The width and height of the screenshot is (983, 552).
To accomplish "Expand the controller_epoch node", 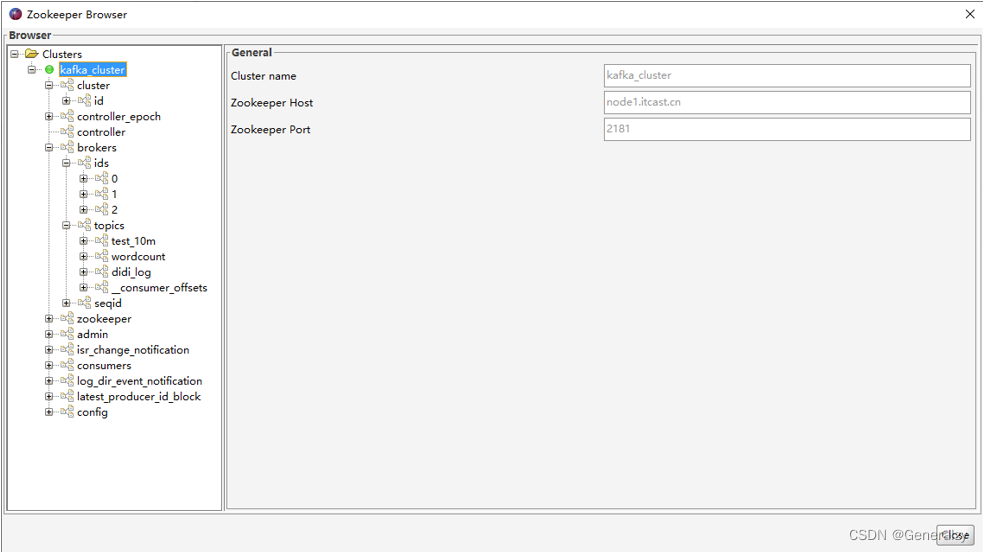I will pyautogui.click(x=49, y=117).
